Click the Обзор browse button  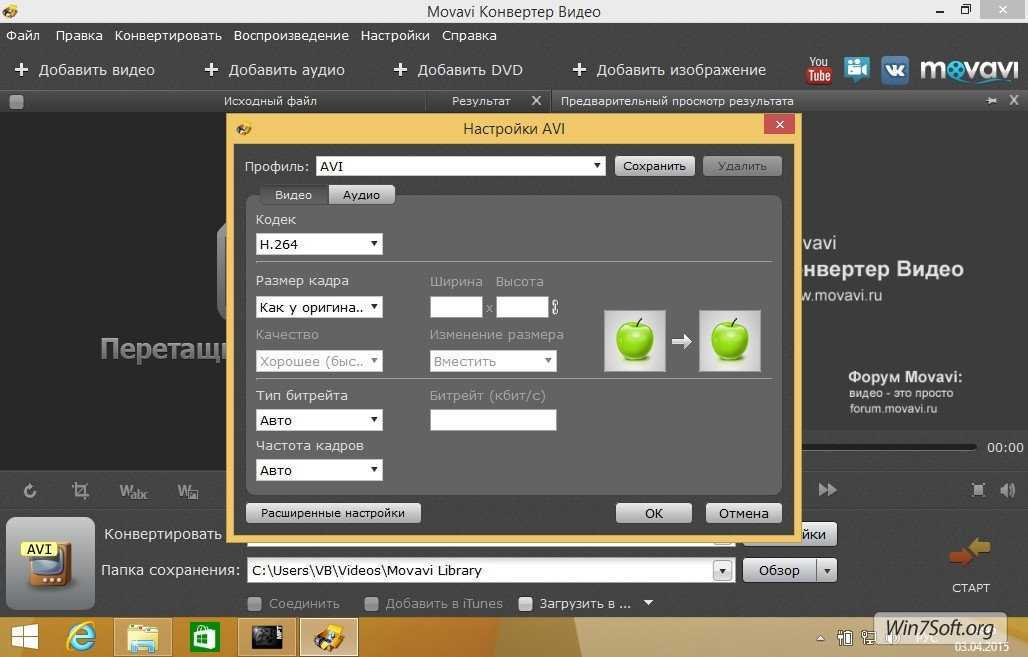tap(779, 570)
